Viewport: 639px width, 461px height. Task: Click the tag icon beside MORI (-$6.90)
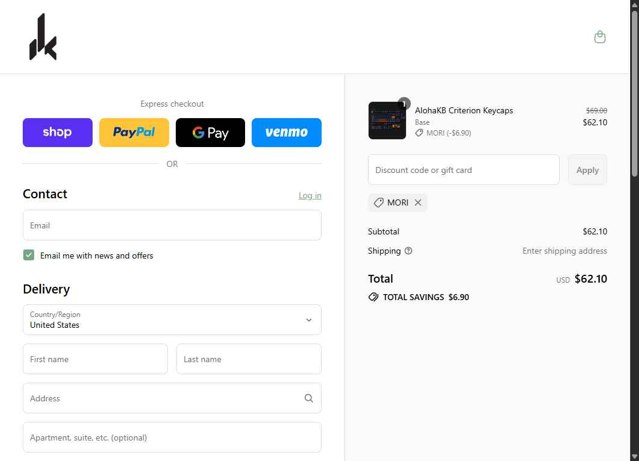(x=419, y=133)
